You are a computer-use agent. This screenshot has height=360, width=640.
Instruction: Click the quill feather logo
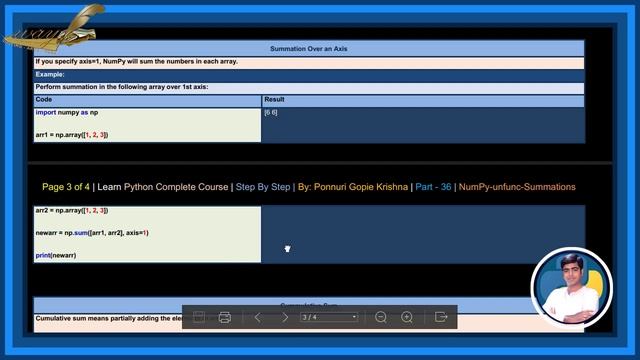(x=55, y=29)
